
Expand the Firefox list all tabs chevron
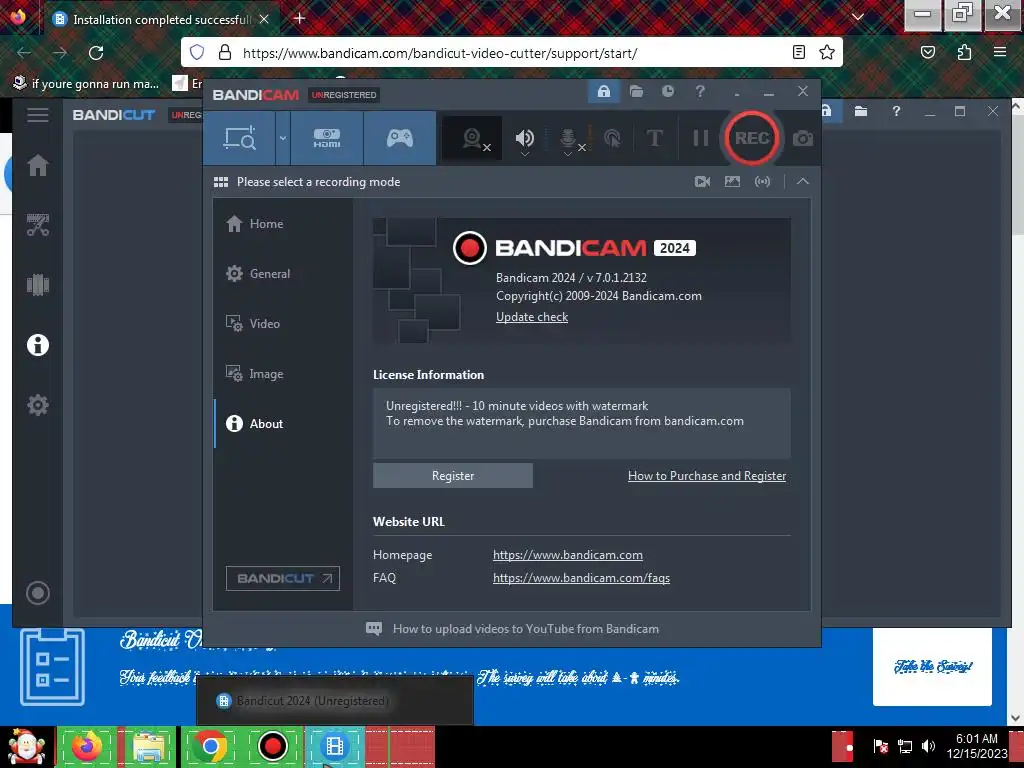point(858,18)
